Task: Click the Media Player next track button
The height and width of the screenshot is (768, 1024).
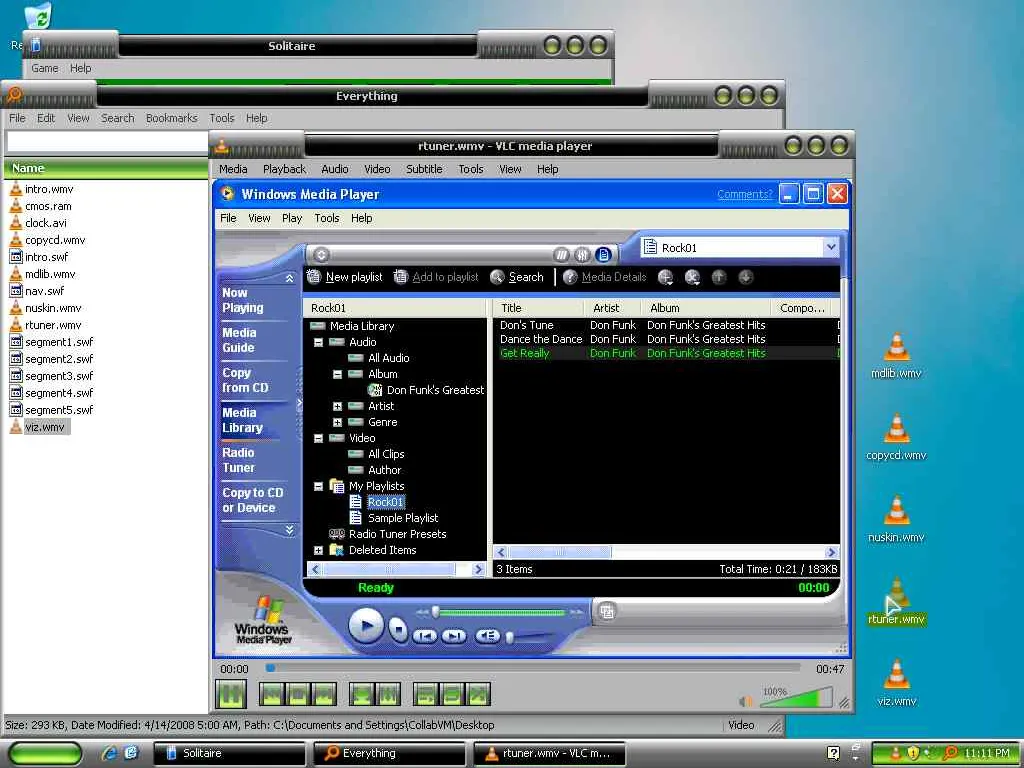Action: click(454, 635)
